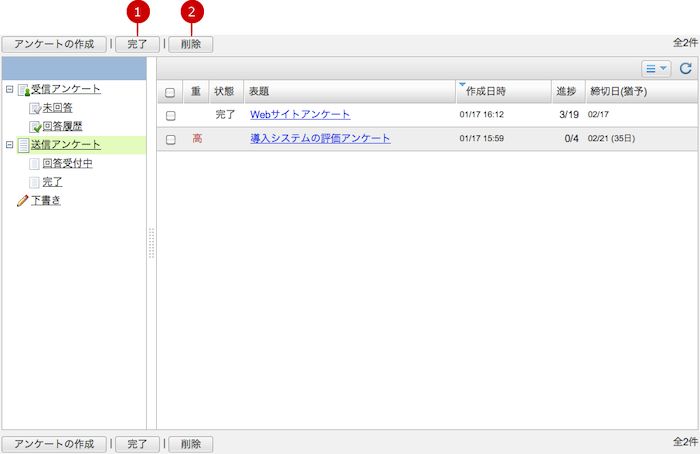Click 完了 status cell of Webサイトアンケート
Screen dimensions: 700x454
[225, 114]
